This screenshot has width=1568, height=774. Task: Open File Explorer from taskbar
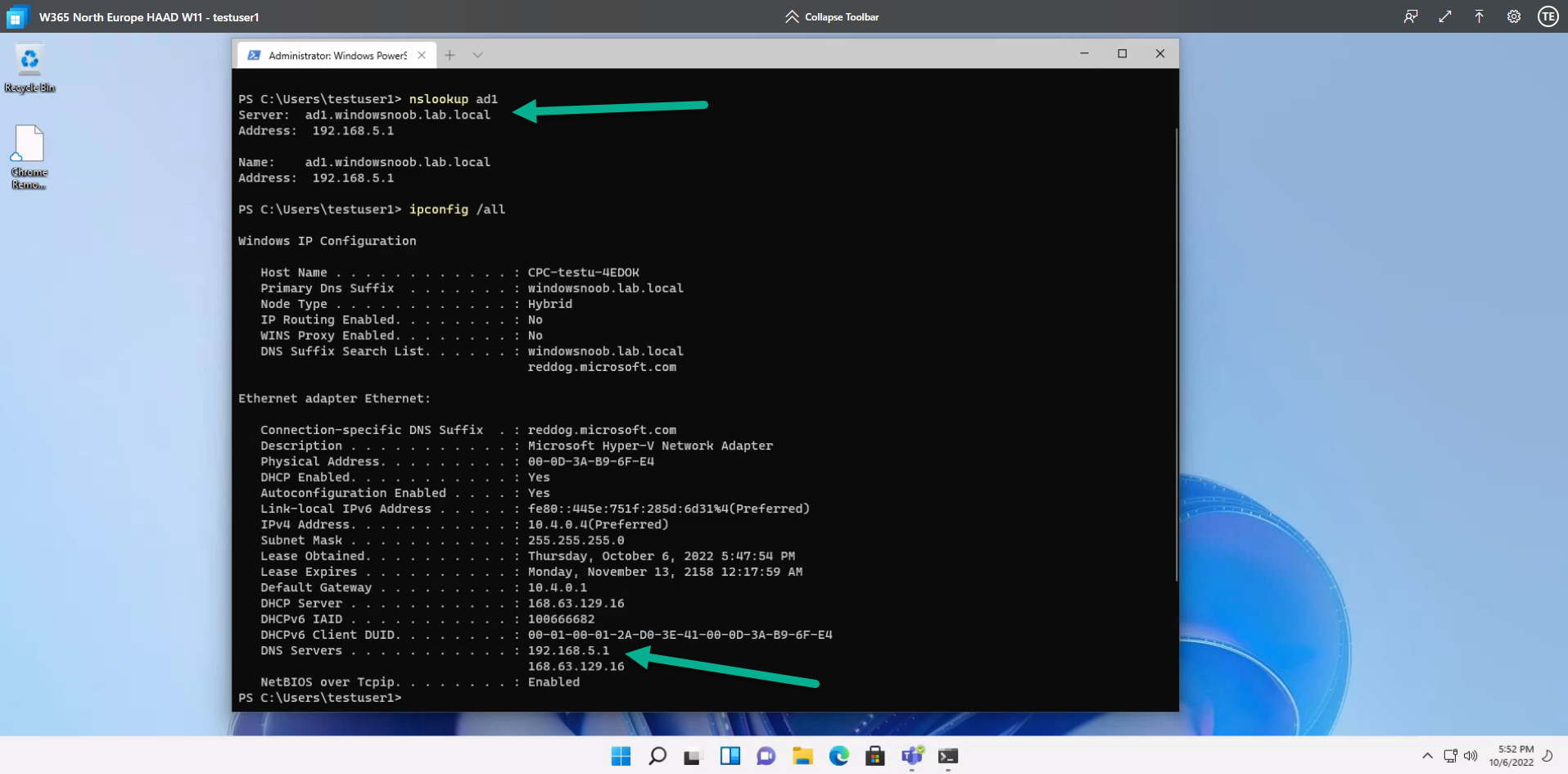pos(802,756)
